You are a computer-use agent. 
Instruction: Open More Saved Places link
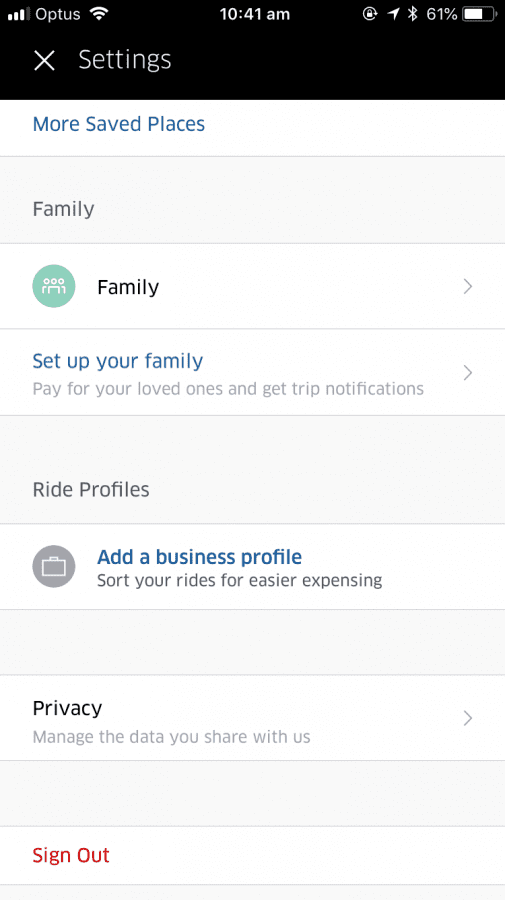(x=119, y=124)
